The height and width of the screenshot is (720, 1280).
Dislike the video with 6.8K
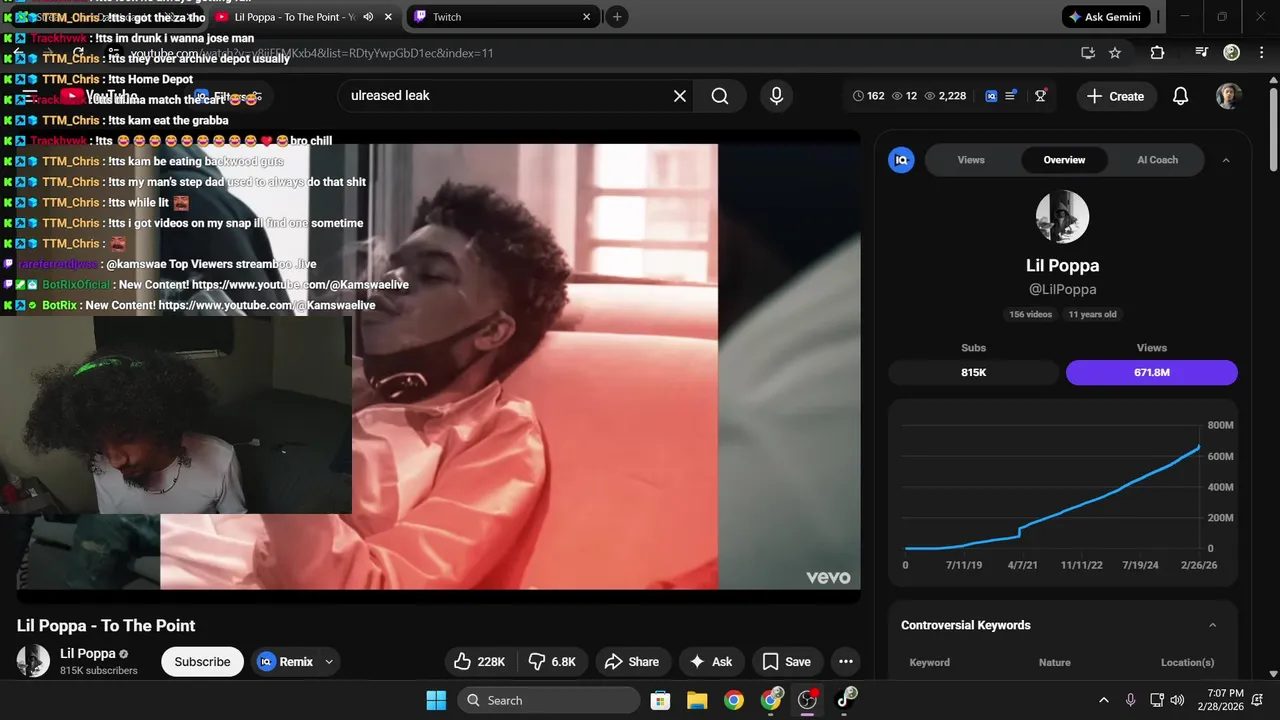point(553,662)
